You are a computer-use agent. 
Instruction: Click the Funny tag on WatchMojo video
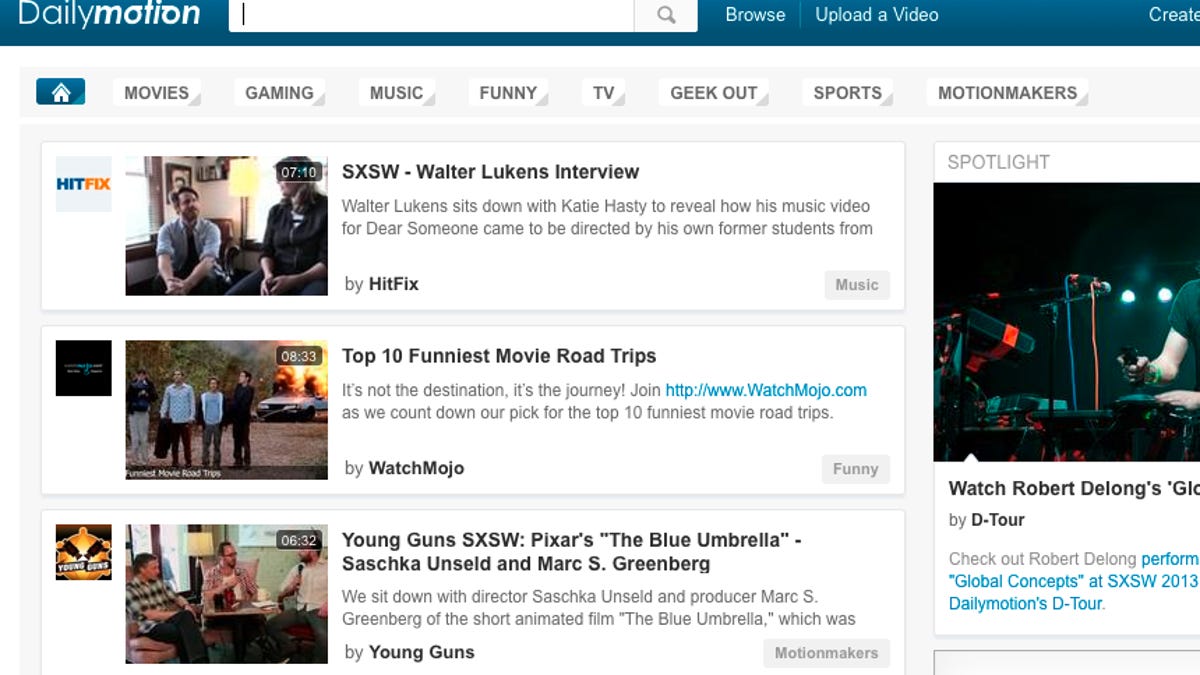click(855, 469)
